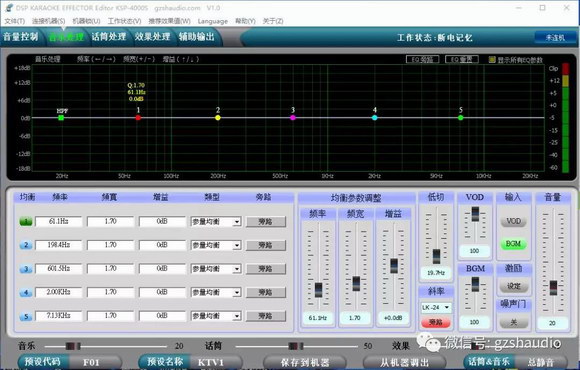580x370 pixels.
Task: Select the red EQ point 1 on graph
Action: pos(138,118)
